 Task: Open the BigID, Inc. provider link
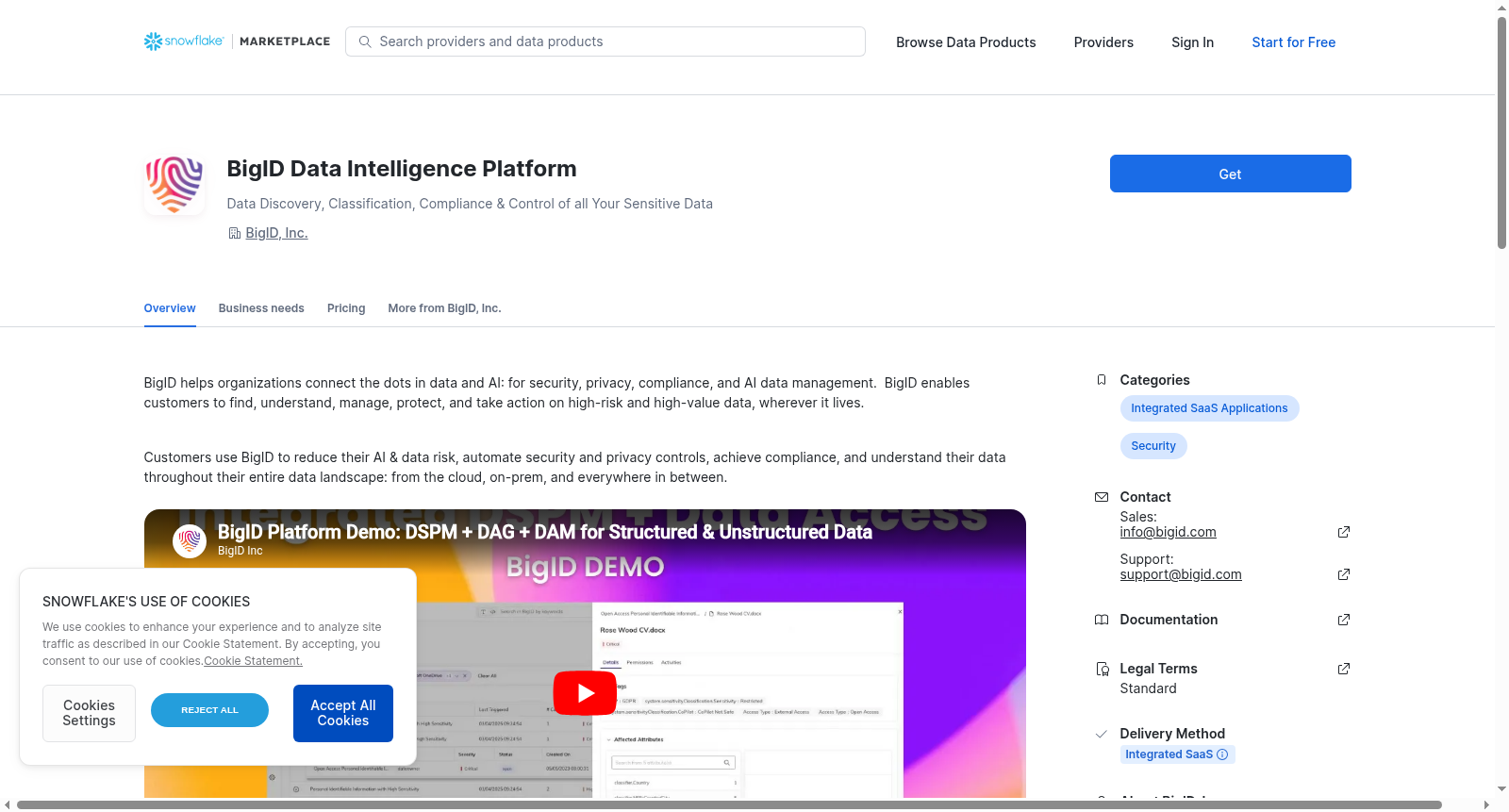pyautogui.click(x=276, y=233)
